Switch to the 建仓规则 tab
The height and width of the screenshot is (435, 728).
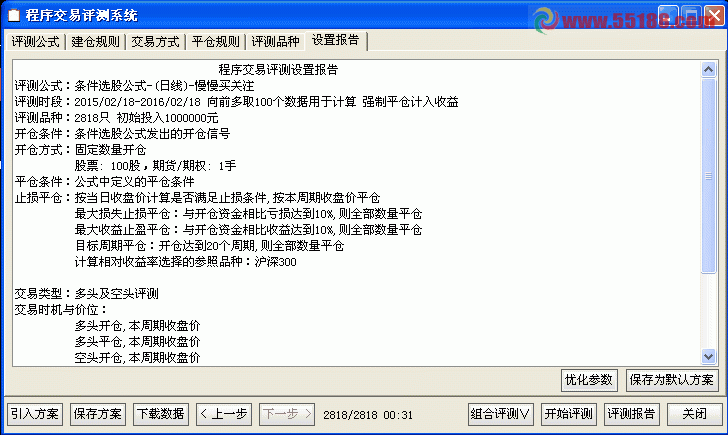click(95, 42)
